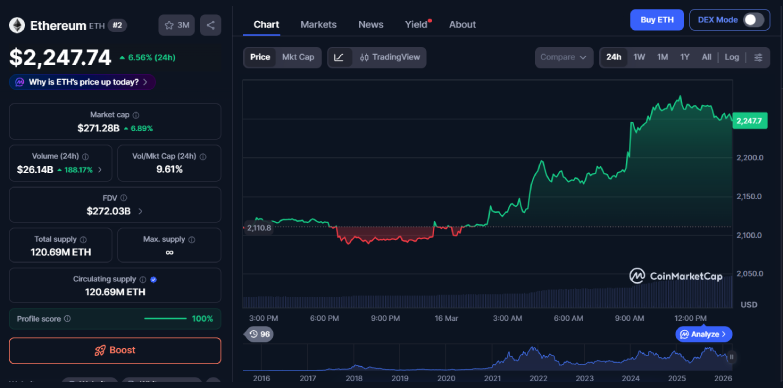
Task: Open the Markets tab
Action: [x=319, y=24]
